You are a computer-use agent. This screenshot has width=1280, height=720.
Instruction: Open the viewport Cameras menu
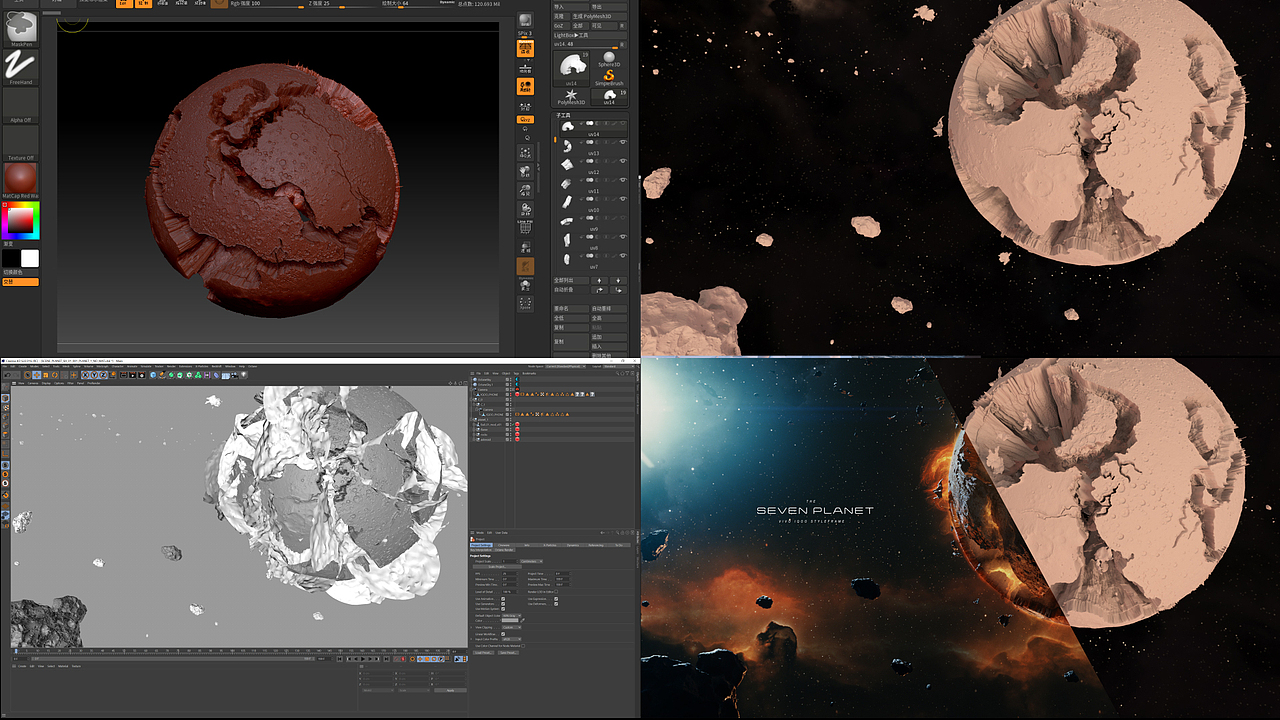33,383
